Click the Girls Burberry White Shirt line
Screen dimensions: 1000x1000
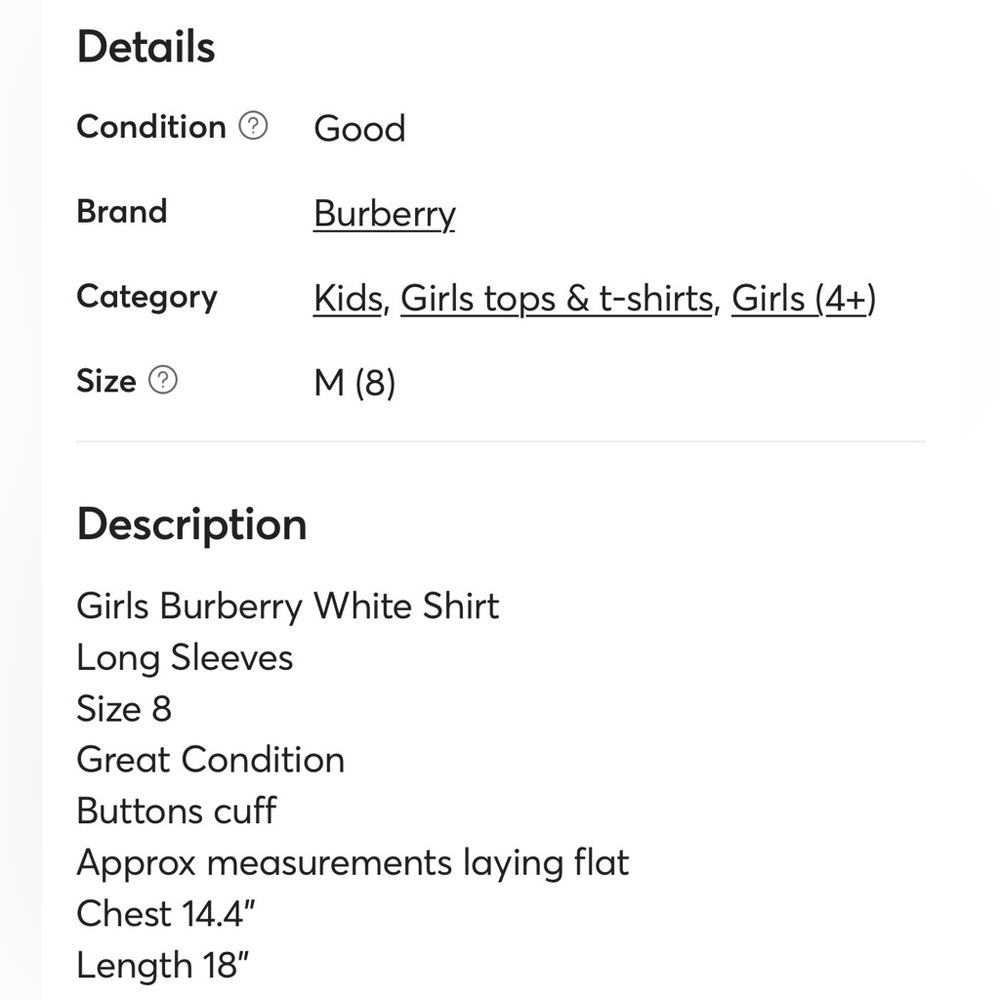(x=288, y=606)
